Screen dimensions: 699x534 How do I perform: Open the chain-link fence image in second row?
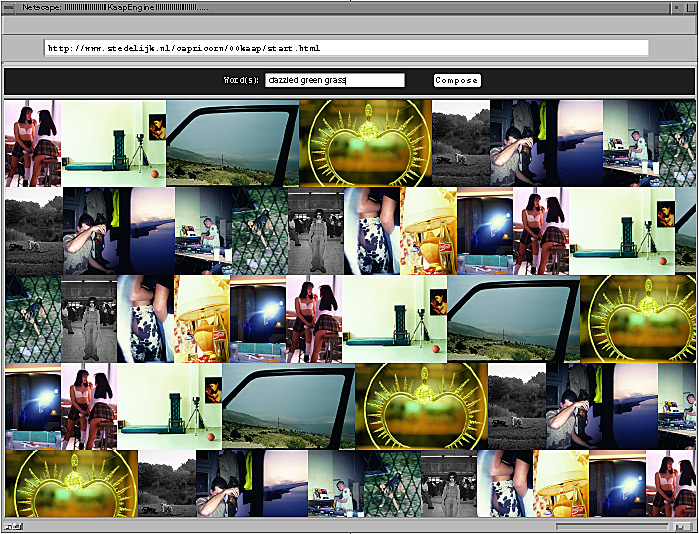tap(260, 231)
